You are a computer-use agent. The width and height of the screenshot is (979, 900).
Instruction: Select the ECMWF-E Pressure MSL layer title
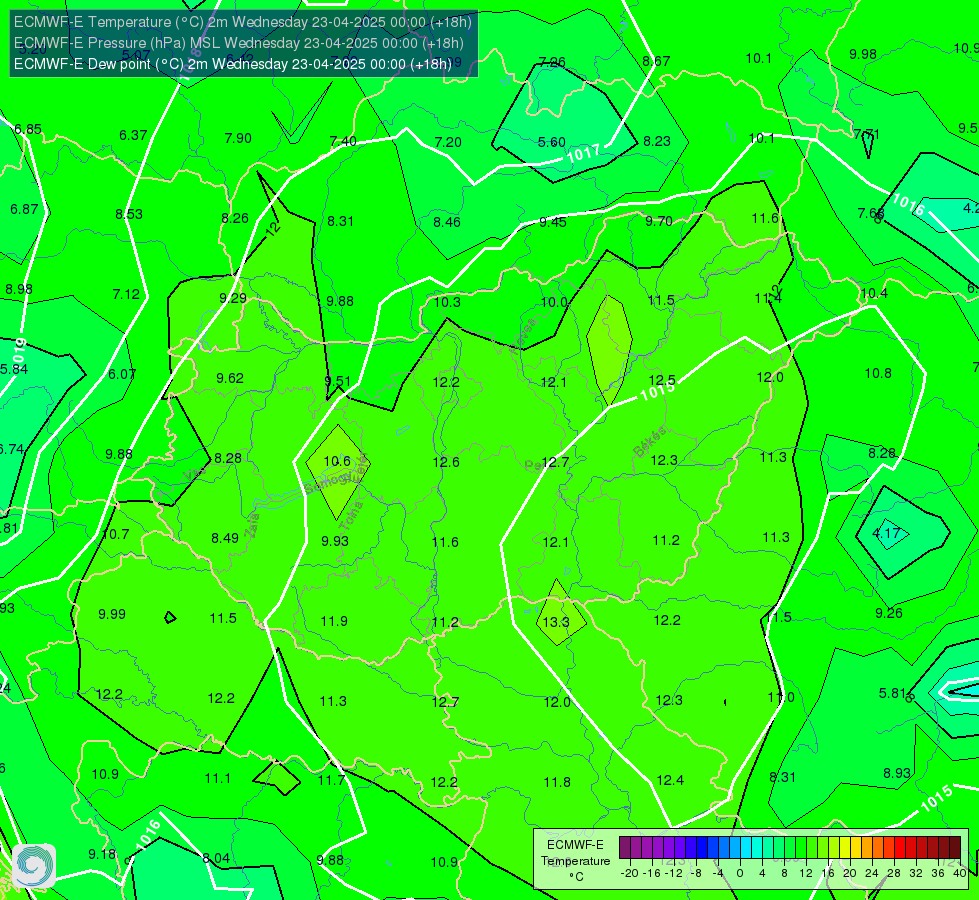pos(239,43)
